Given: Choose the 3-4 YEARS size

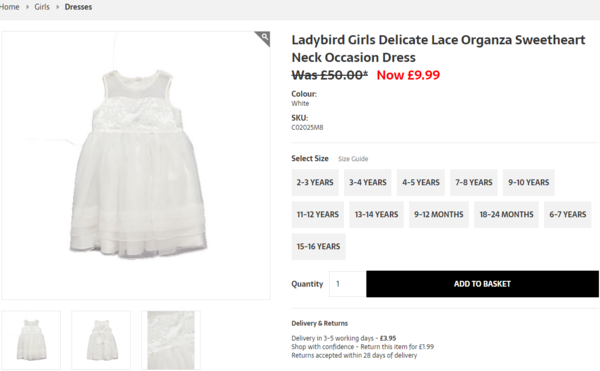Looking at the screenshot, I should (x=367, y=182).
